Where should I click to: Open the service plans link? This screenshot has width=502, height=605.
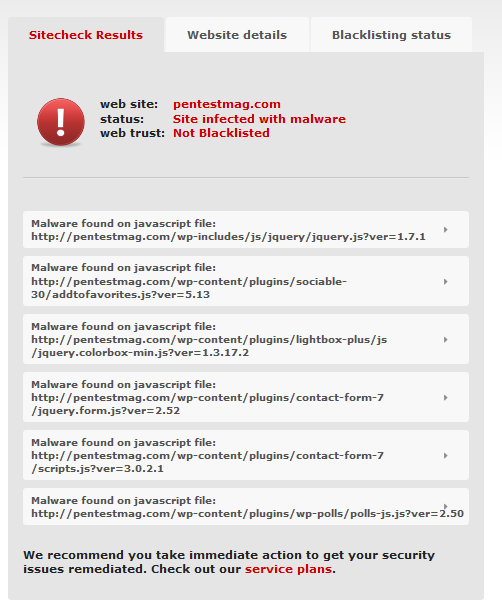288,569
